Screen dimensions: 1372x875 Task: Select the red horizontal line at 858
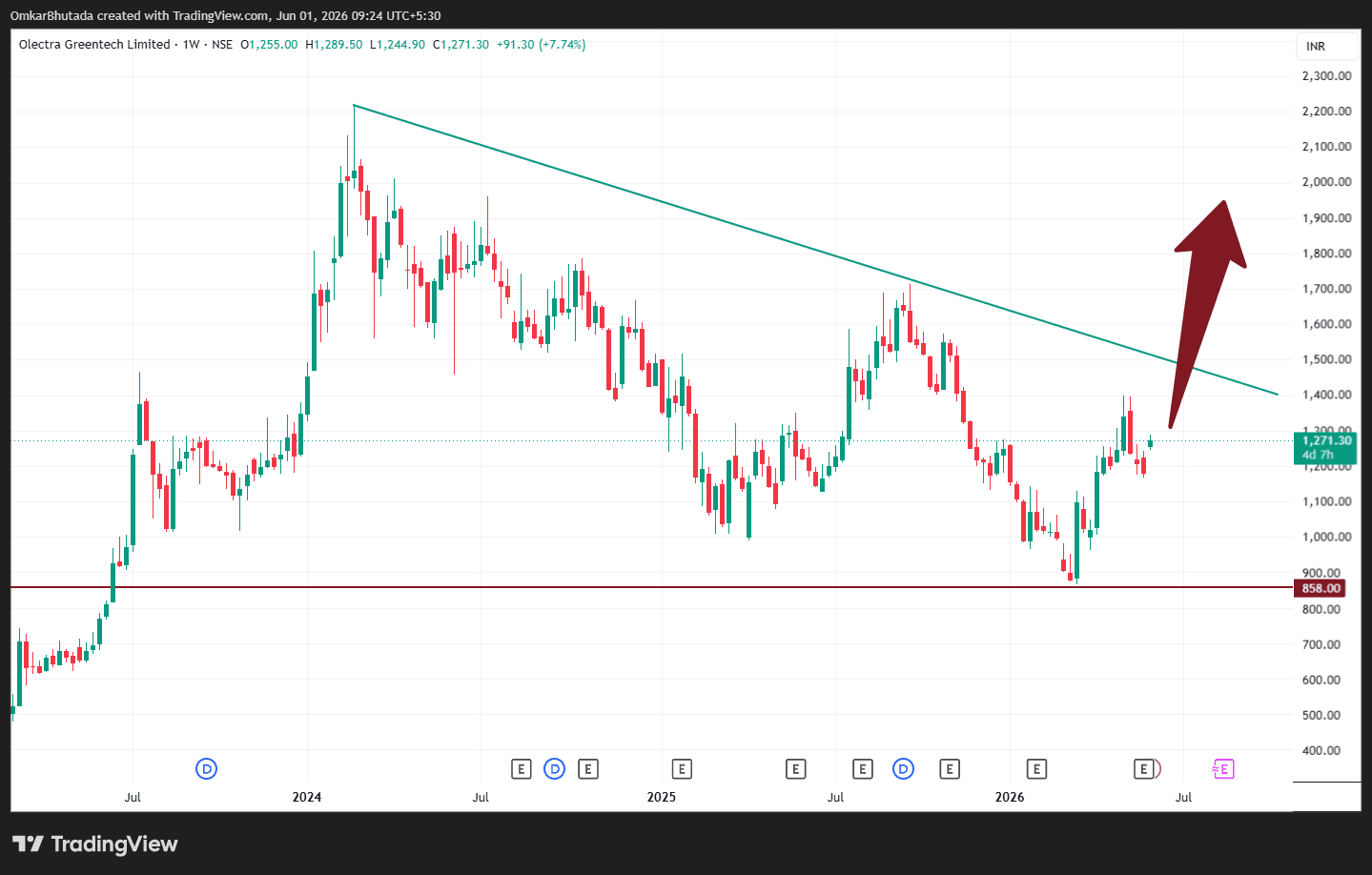tap(652, 587)
